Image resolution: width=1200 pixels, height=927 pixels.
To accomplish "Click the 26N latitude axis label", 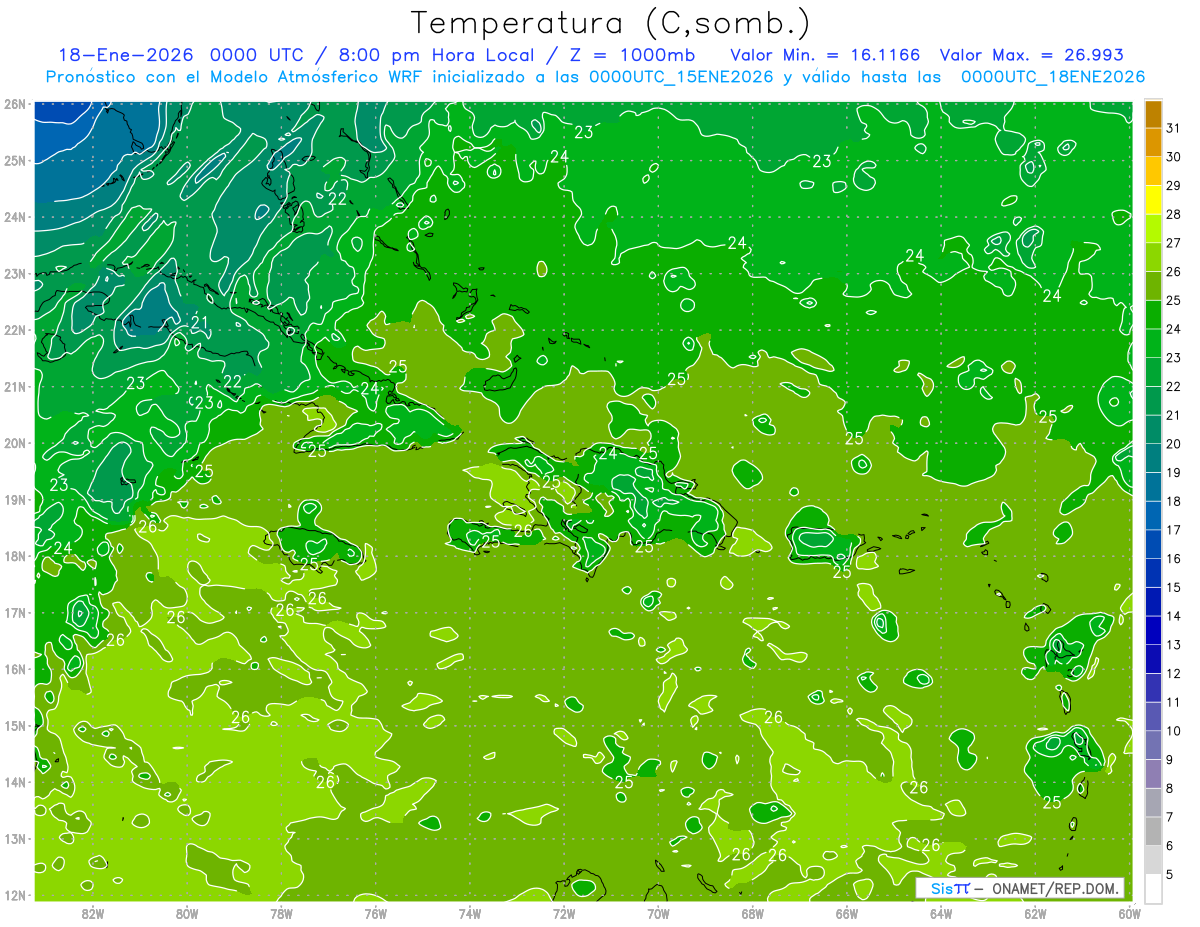I will coord(14,104).
